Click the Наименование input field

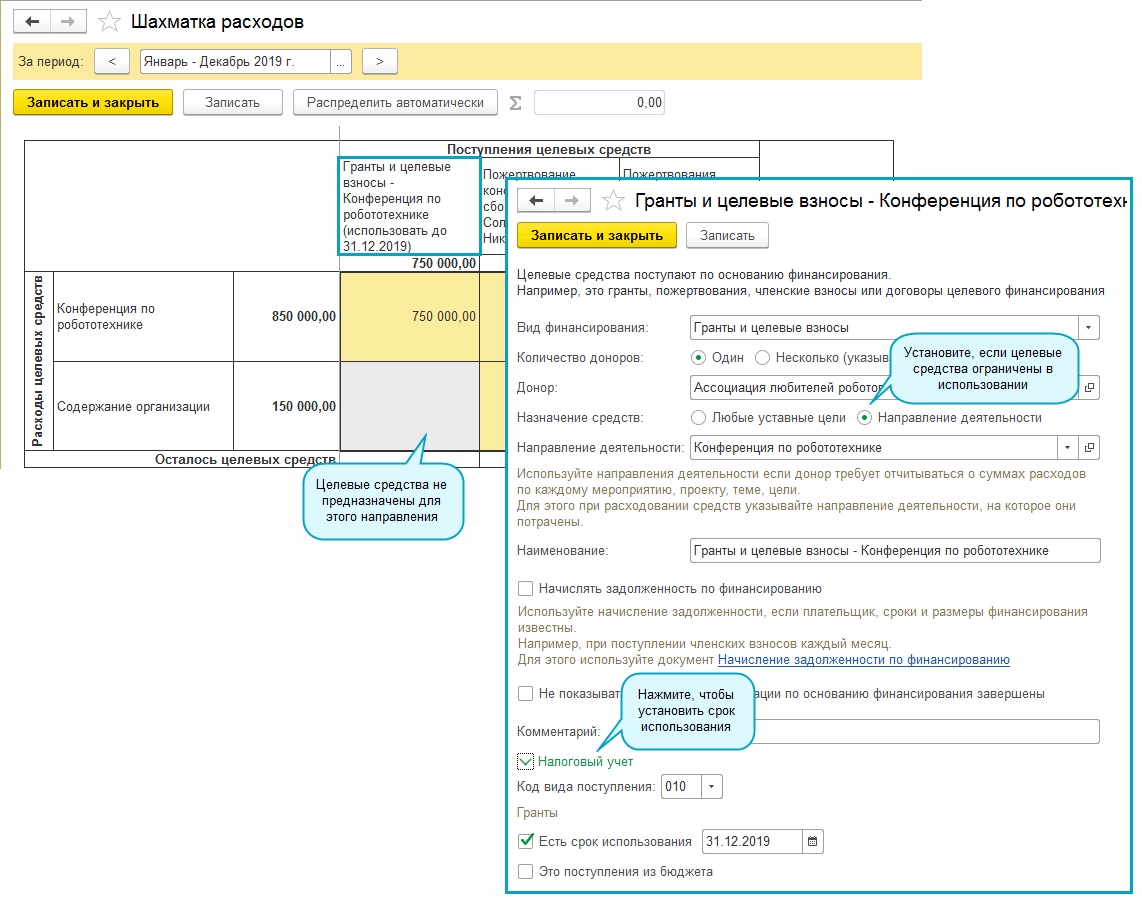pyautogui.click(x=895, y=551)
